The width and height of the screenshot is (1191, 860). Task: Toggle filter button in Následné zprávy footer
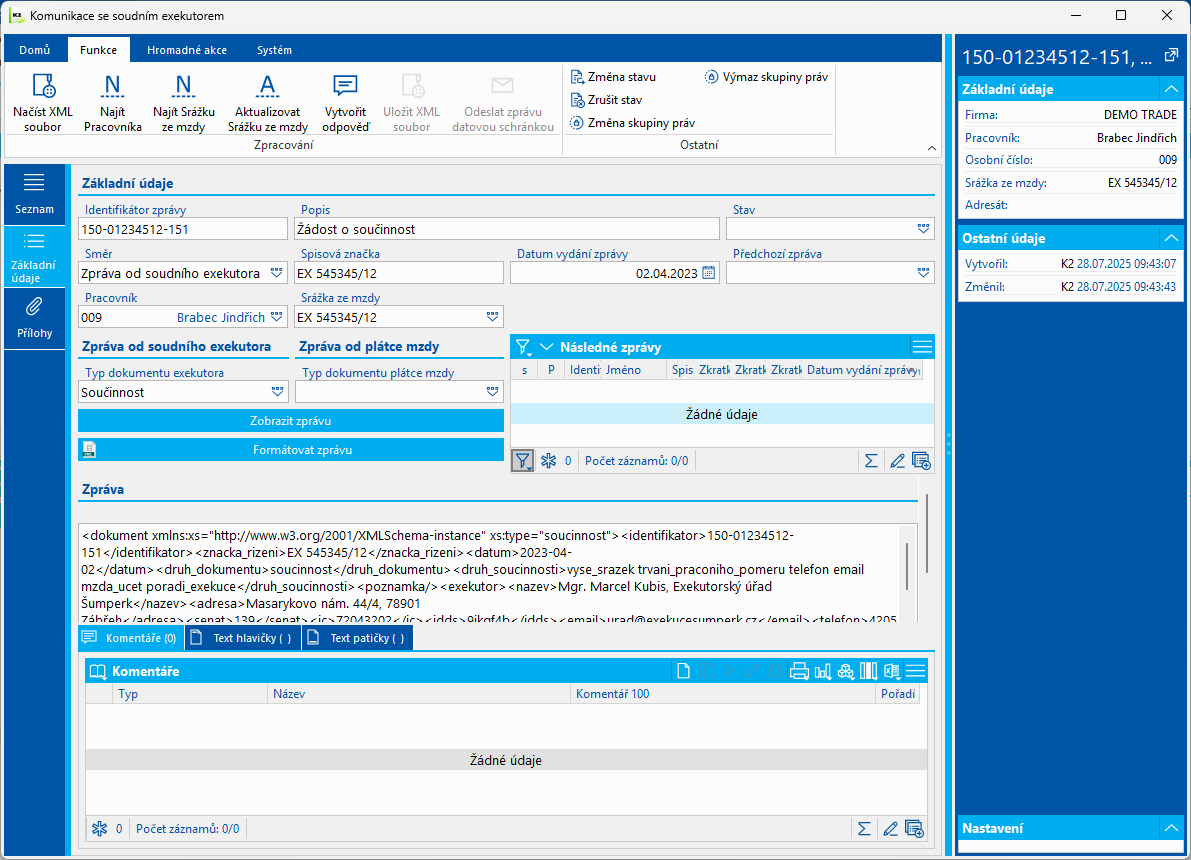coord(523,460)
